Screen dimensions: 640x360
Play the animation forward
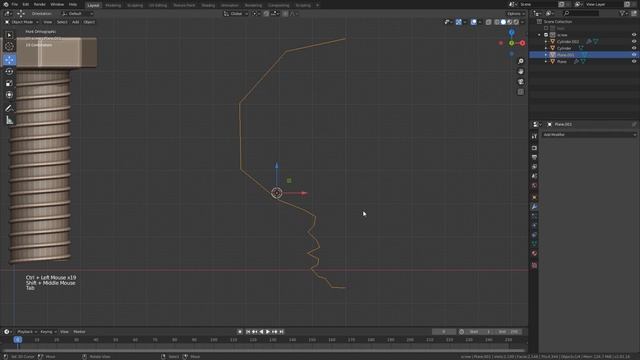pyautogui.click(x=268, y=332)
